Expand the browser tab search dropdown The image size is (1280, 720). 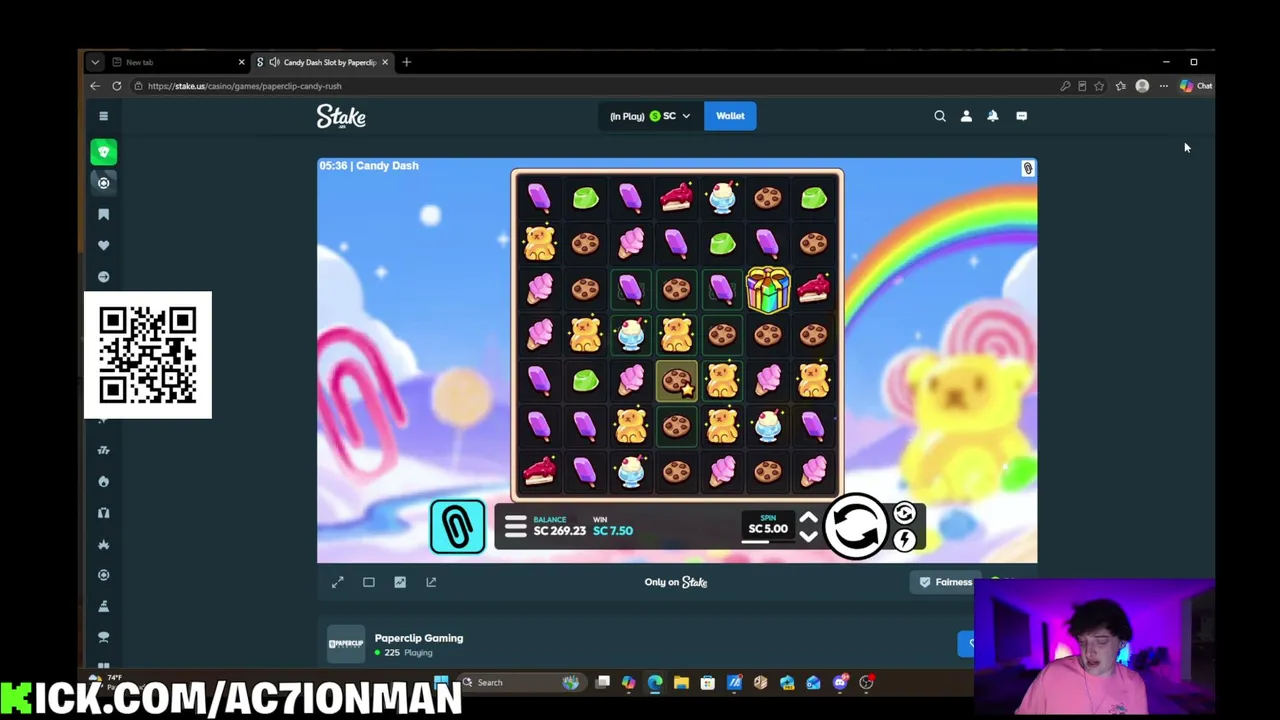(x=95, y=62)
